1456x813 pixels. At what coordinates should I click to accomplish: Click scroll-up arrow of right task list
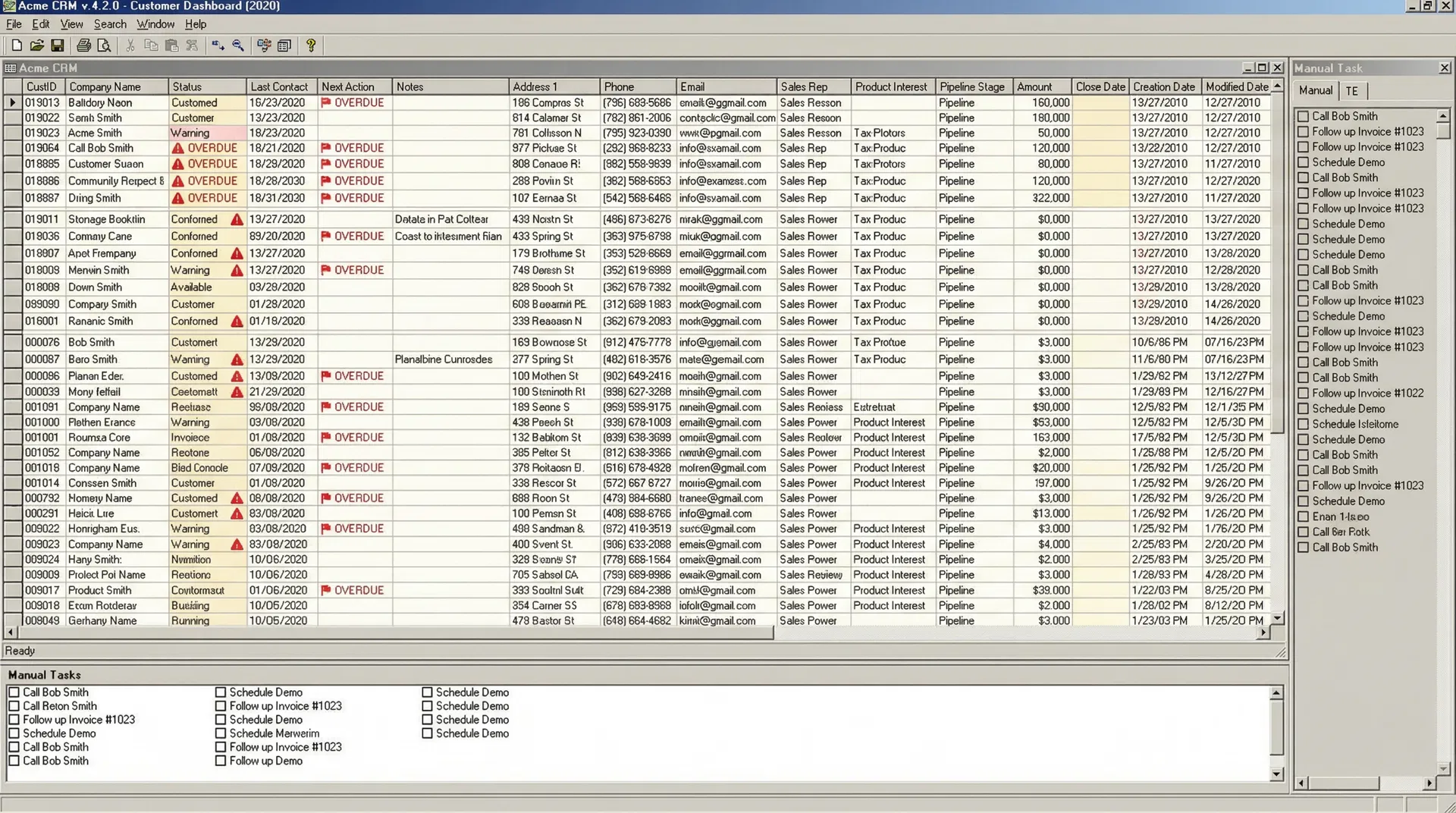pos(1442,116)
